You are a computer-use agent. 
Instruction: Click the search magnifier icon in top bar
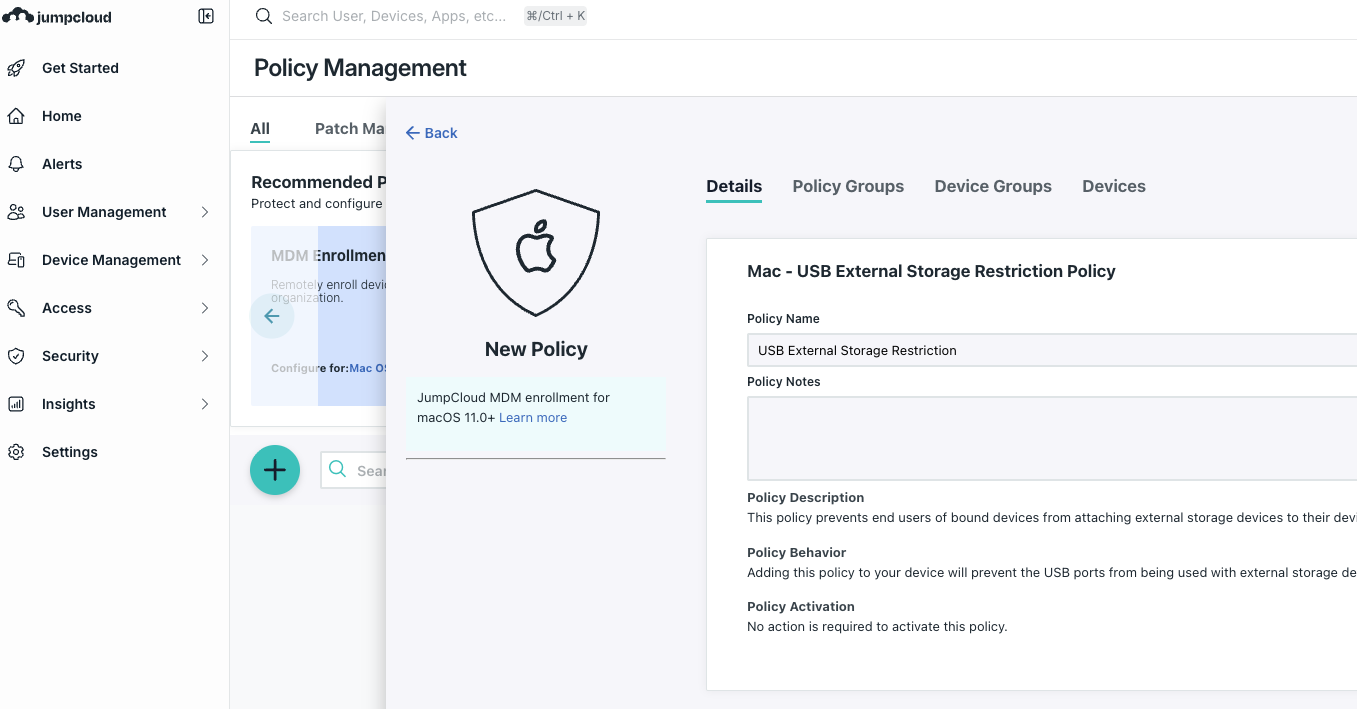coord(264,16)
